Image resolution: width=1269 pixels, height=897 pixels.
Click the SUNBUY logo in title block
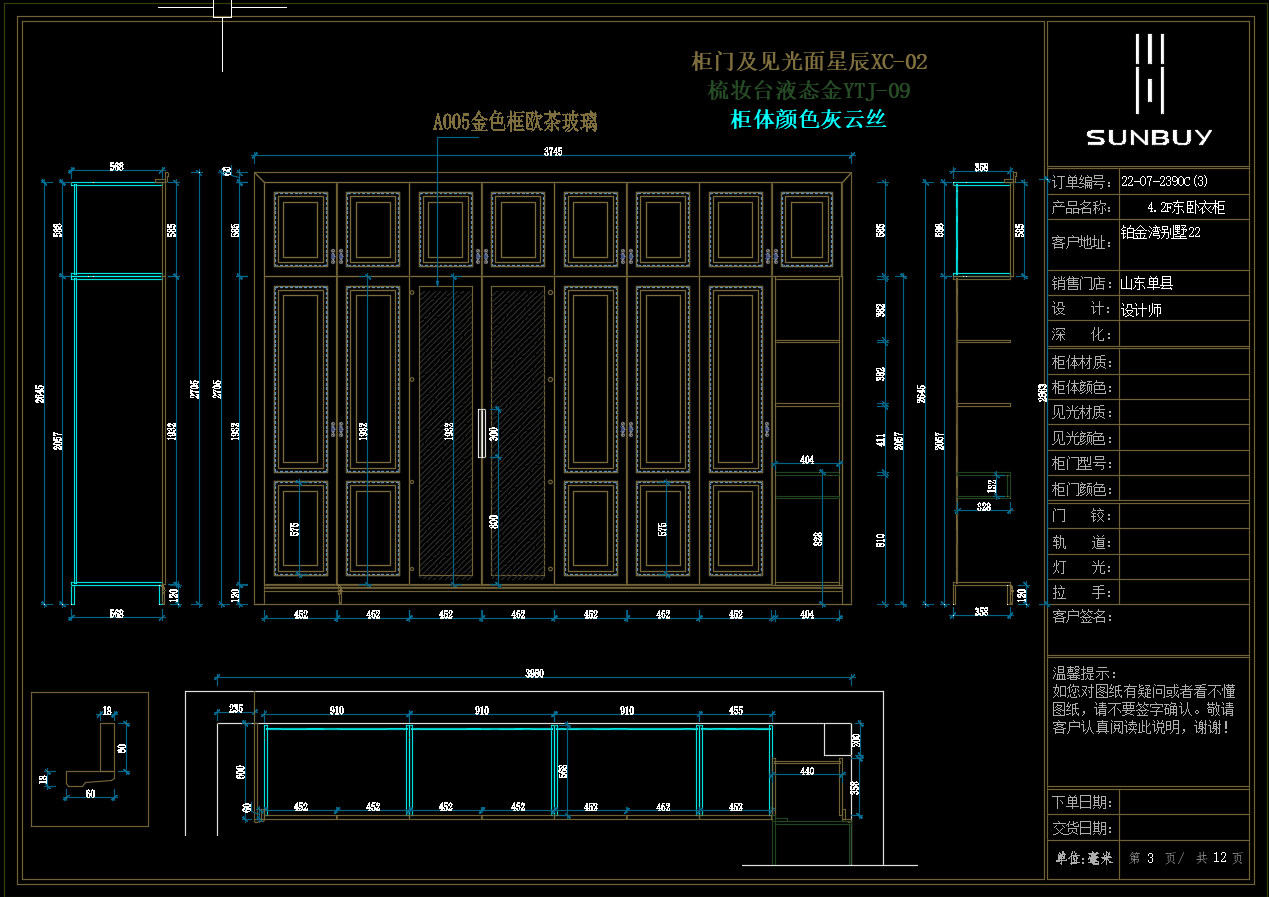1149,92
